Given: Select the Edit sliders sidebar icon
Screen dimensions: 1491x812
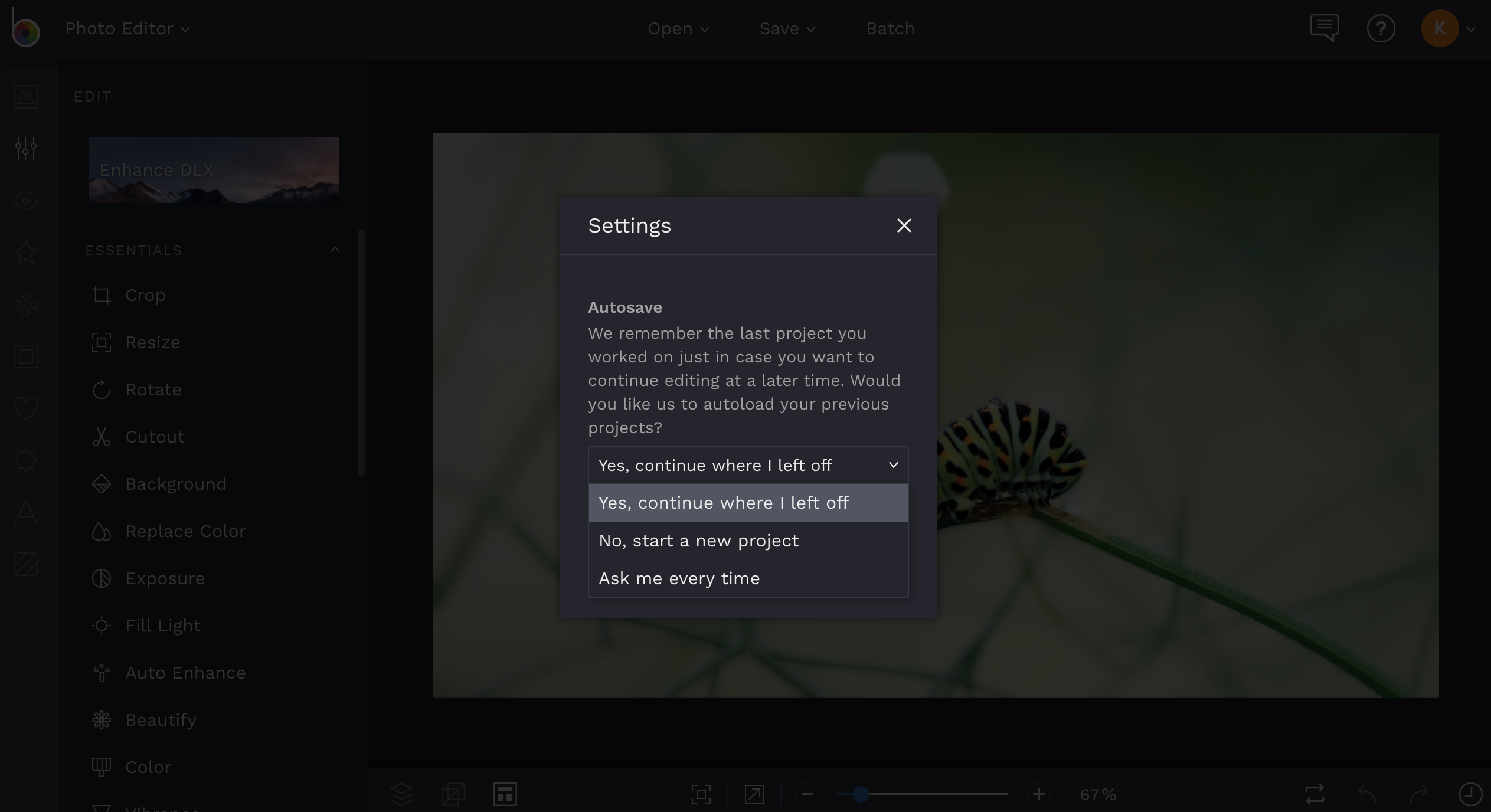Looking at the screenshot, I should click(26, 149).
